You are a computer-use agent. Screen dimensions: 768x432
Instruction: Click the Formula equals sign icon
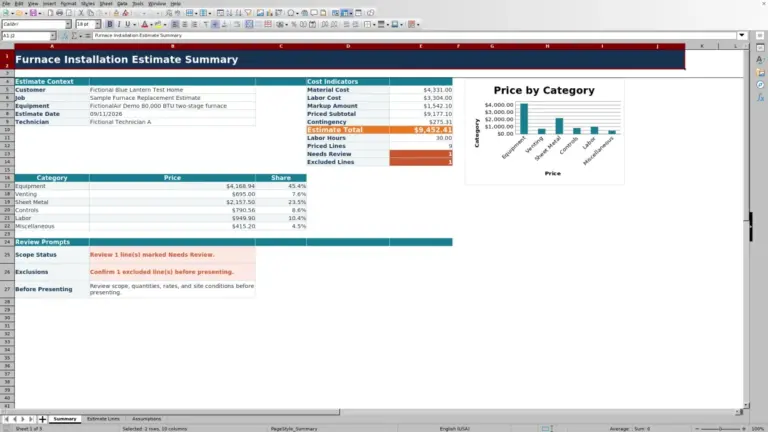[x=88, y=36]
